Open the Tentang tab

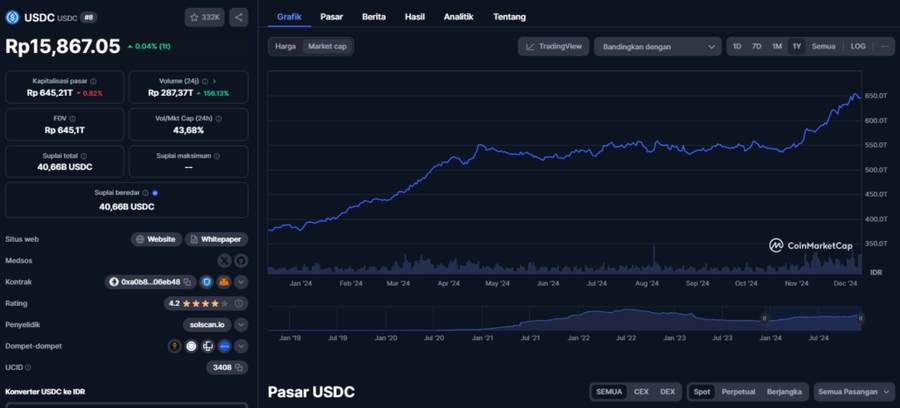510,17
